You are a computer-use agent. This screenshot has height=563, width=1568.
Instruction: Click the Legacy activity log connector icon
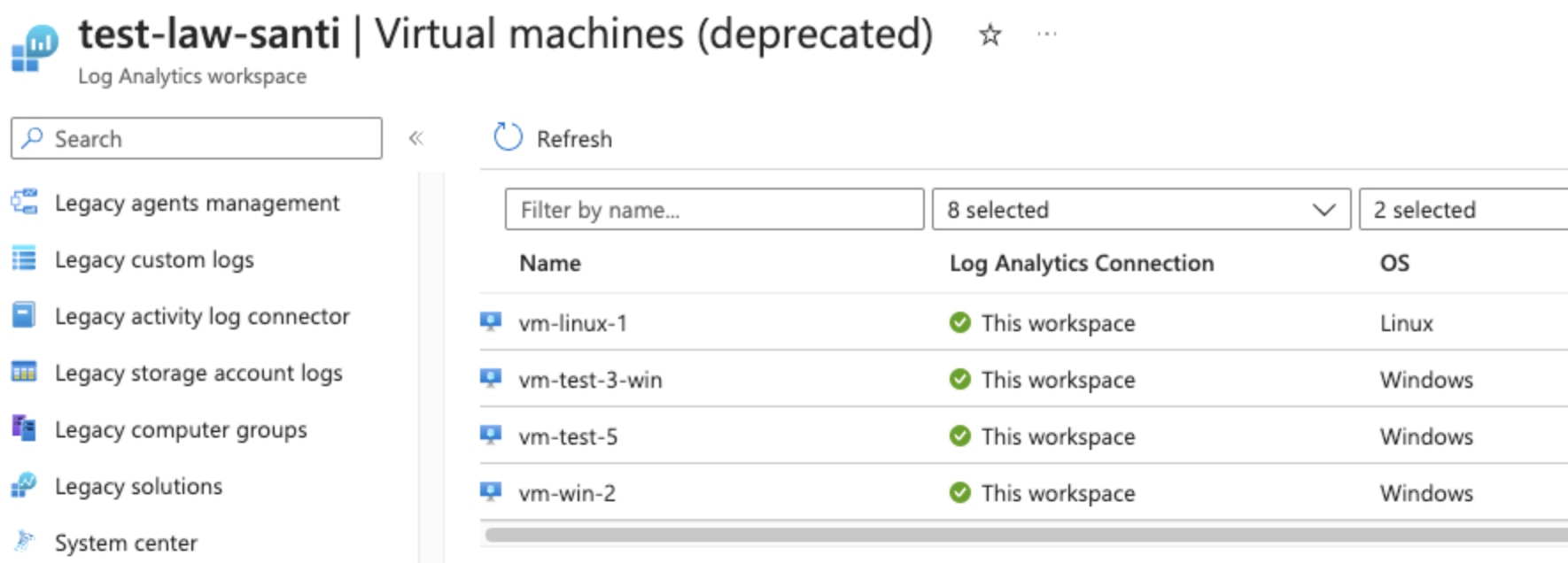point(24,316)
